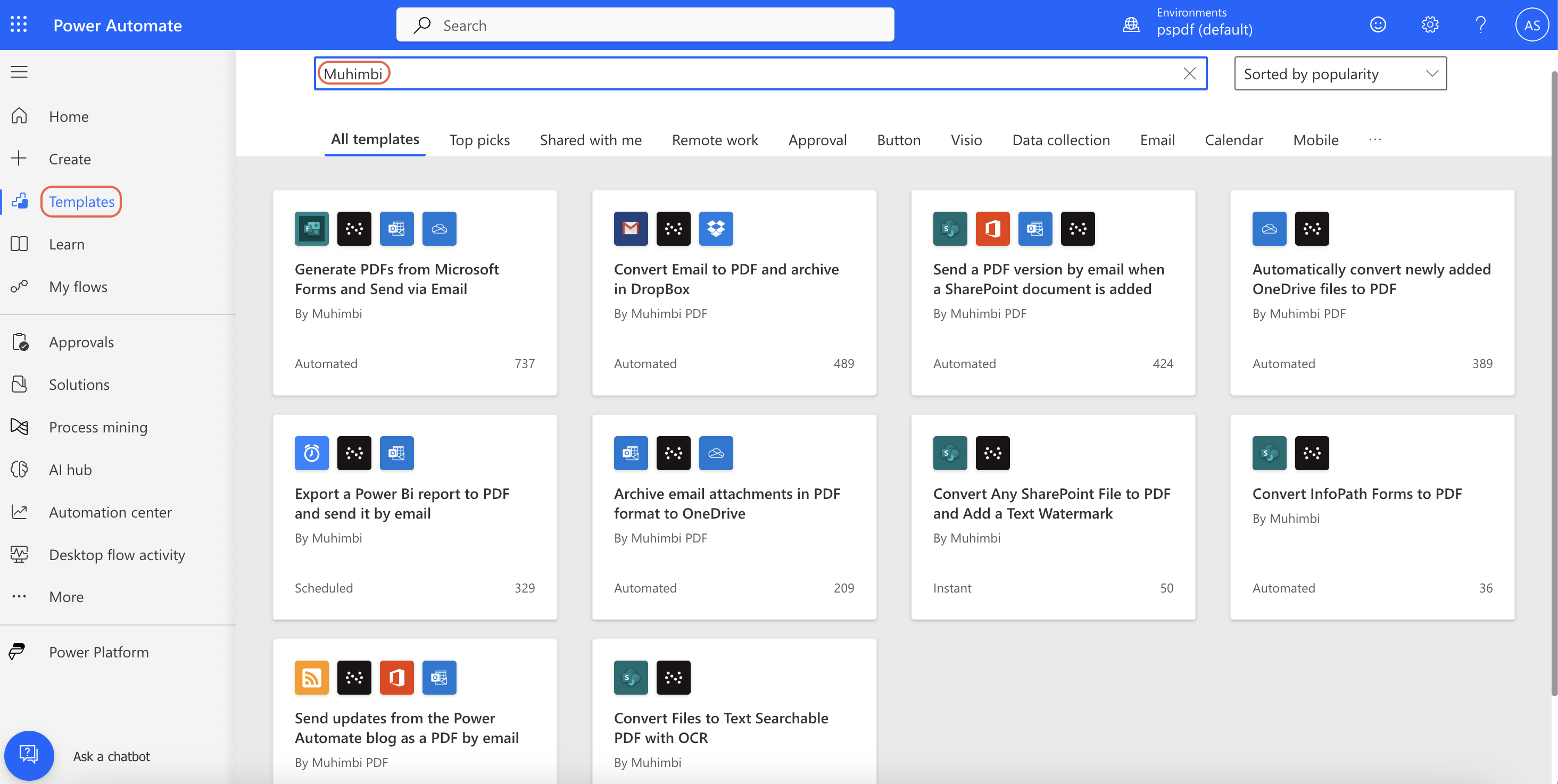This screenshot has width=1558, height=784.
Task: Open Convert Email to PDF DropBox template
Action: 726,279
